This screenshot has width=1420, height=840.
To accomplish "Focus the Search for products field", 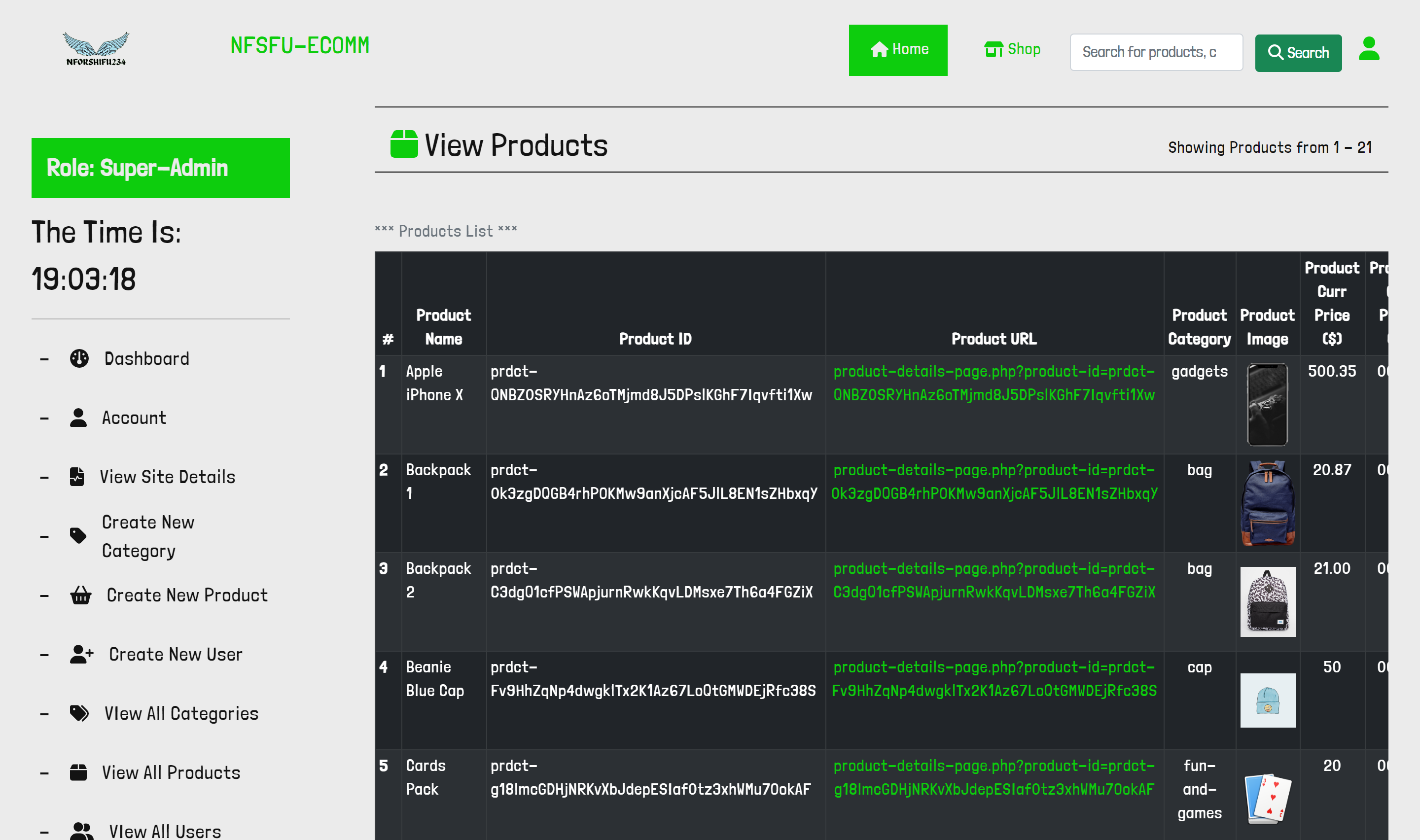I will coord(1156,52).
